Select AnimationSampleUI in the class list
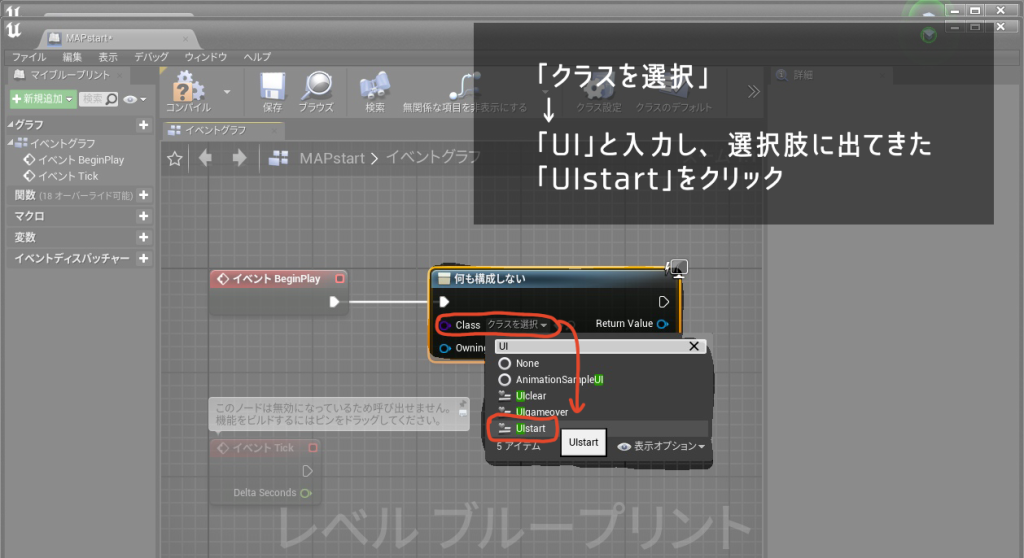 coord(559,380)
